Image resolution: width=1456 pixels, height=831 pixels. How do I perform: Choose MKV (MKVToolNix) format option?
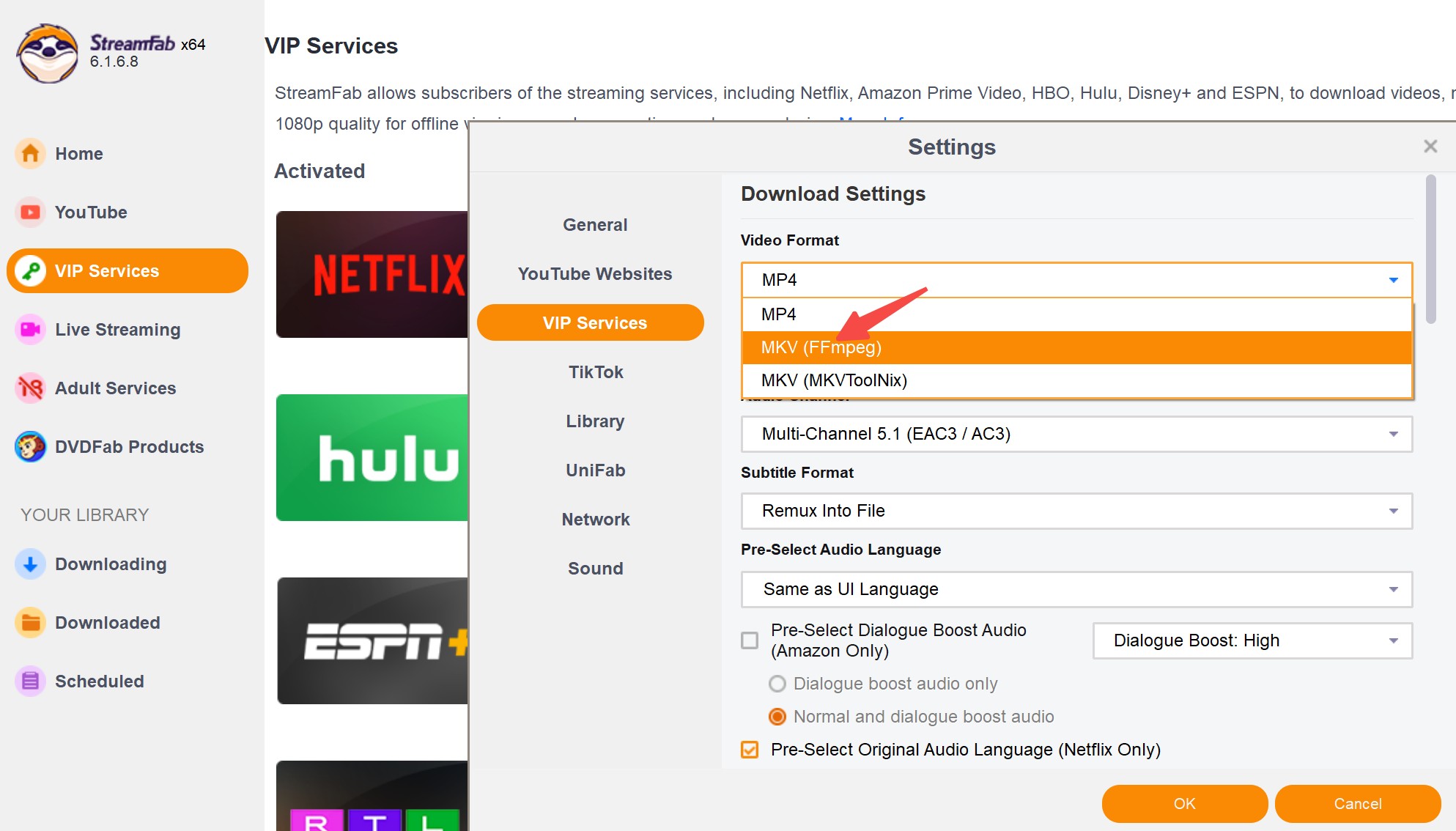(1076, 380)
